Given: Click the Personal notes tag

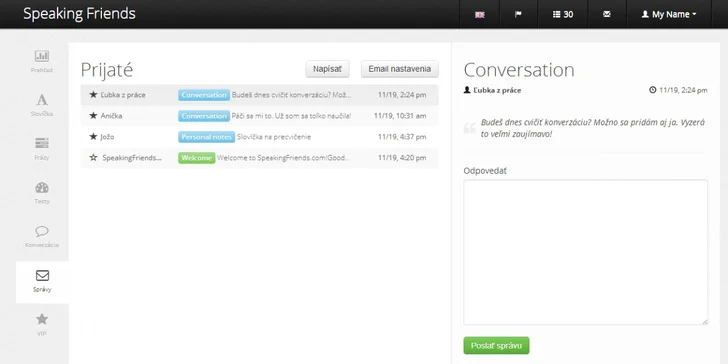Looking at the screenshot, I should pos(207,136).
